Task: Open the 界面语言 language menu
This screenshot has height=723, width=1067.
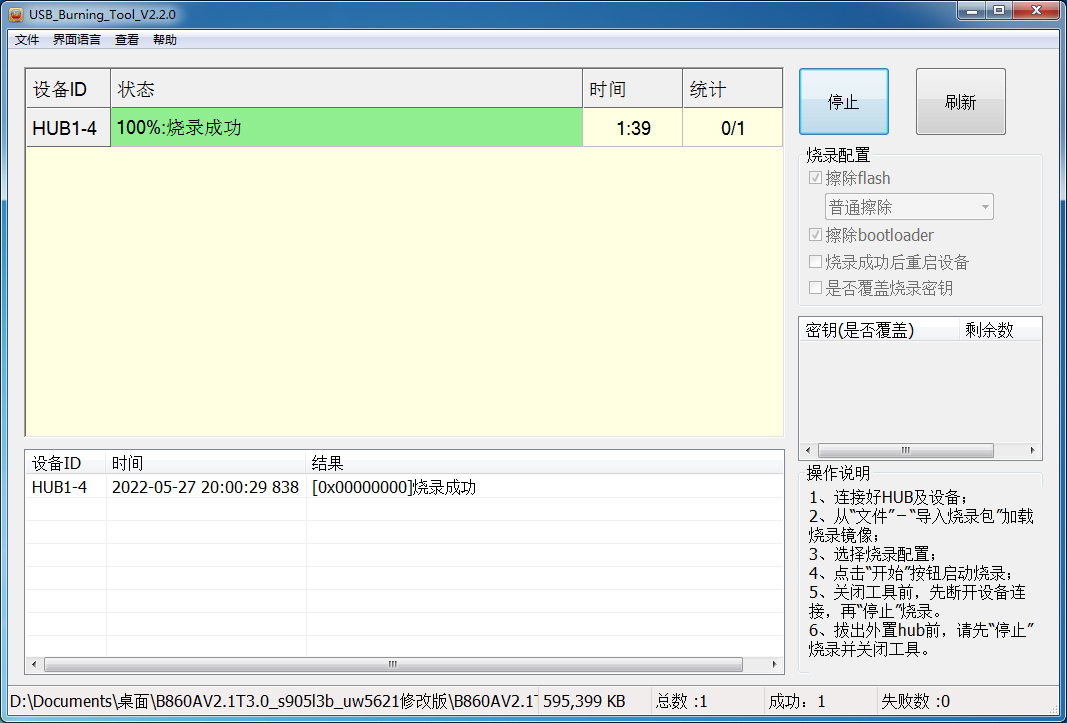Action: pos(76,39)
